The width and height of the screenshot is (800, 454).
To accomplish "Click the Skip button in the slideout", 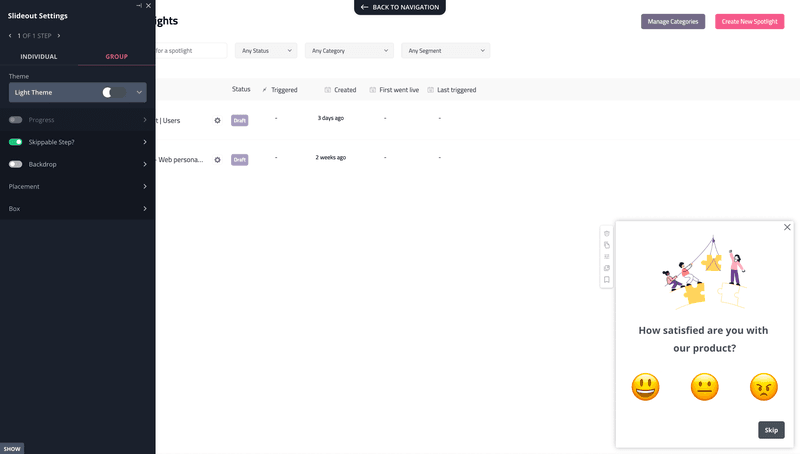I will 771,430.
